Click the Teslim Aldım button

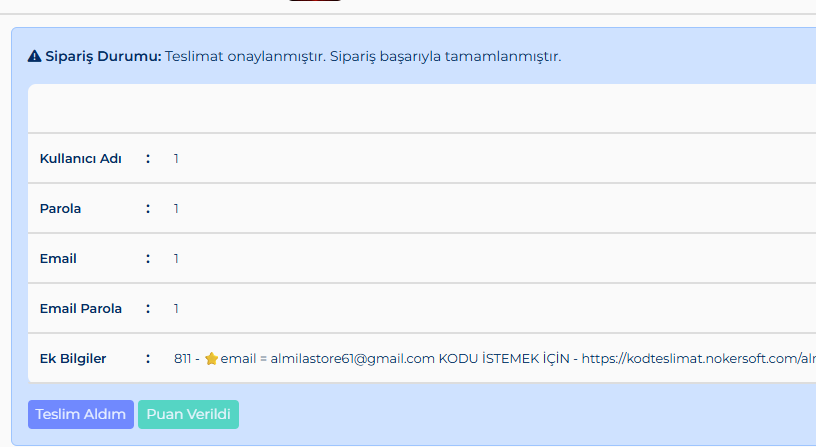[x=81, y=414]
